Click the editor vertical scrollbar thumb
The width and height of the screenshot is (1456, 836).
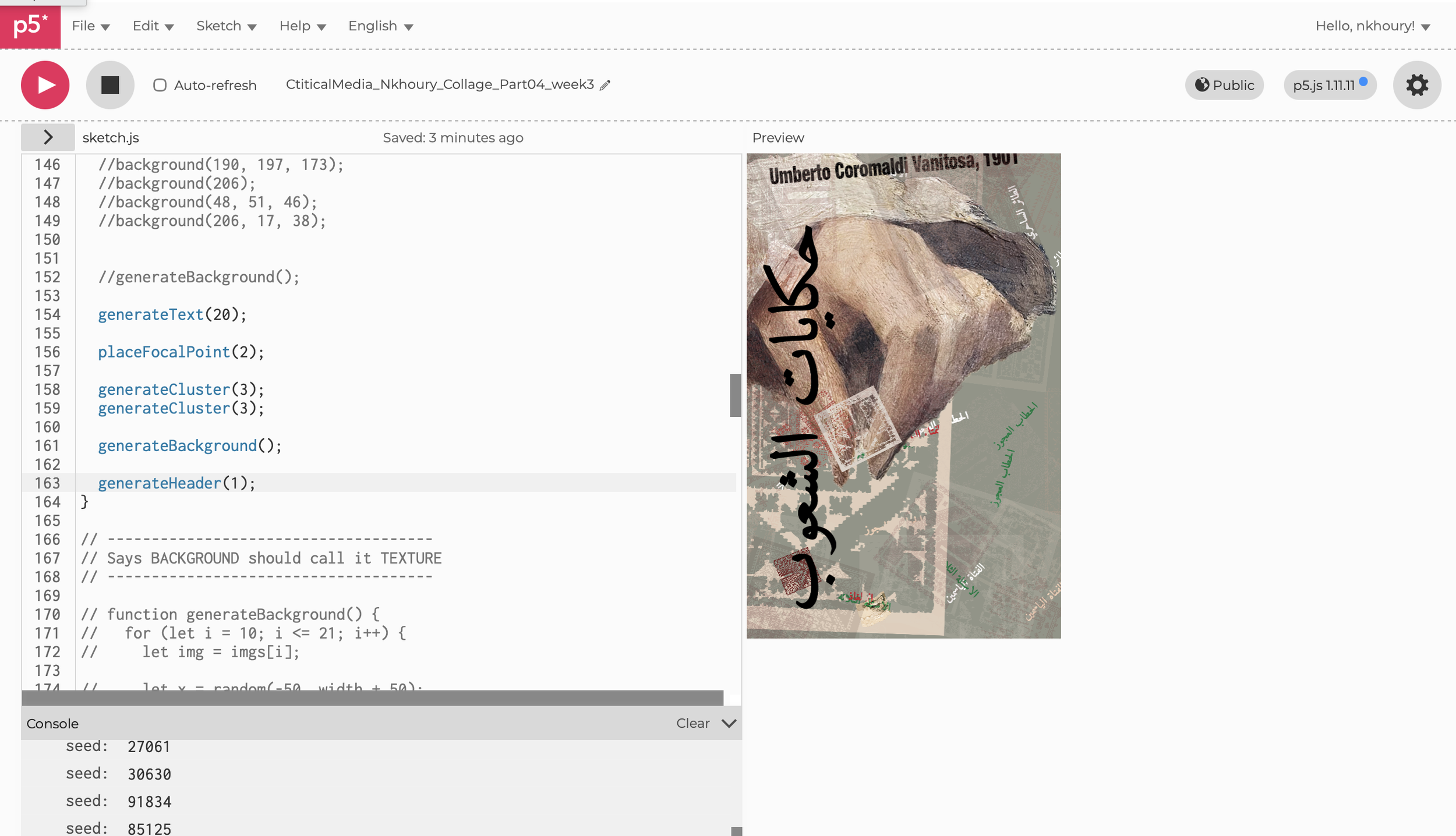735,395
